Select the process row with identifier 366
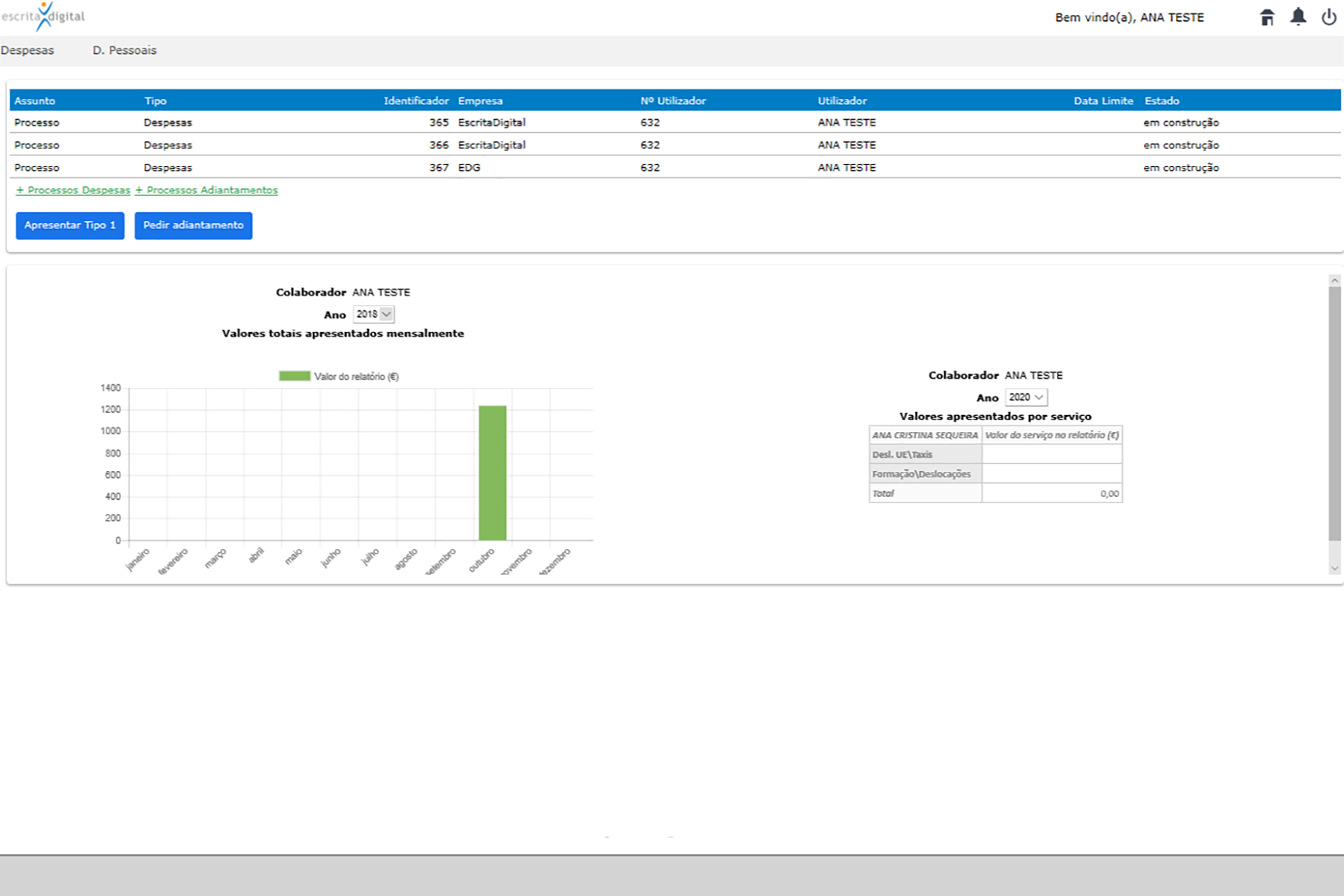This screenshot has height=896, width=1344. tap(675, 145)
